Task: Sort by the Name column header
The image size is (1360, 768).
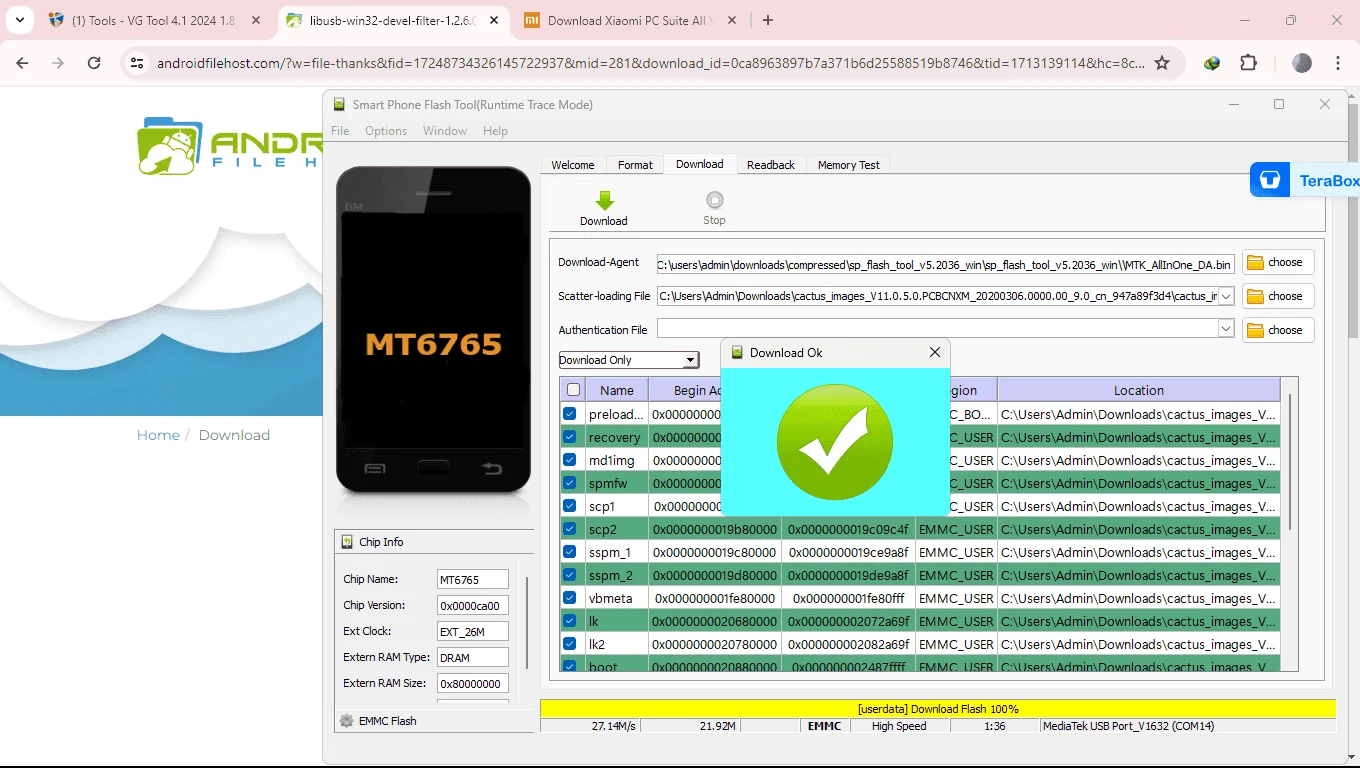Action: (617, 390)
